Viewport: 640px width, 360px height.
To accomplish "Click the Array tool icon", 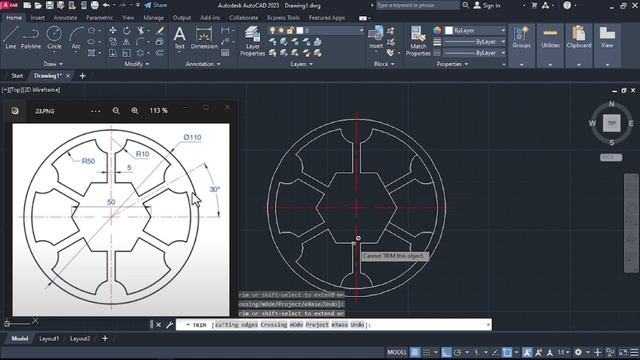I will [x=140, y=53].
